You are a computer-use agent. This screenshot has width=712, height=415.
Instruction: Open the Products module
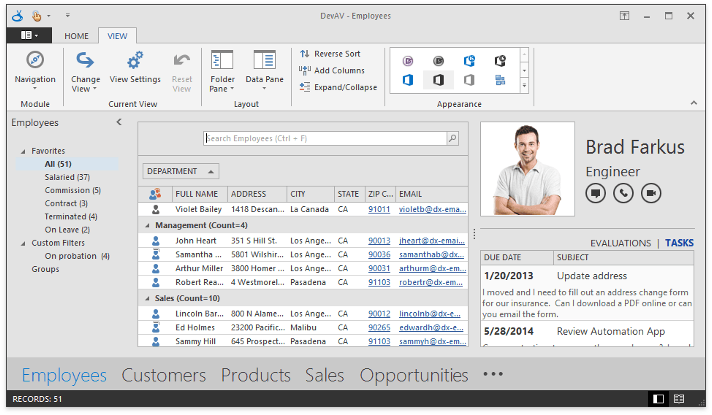(x=256, y=375)
